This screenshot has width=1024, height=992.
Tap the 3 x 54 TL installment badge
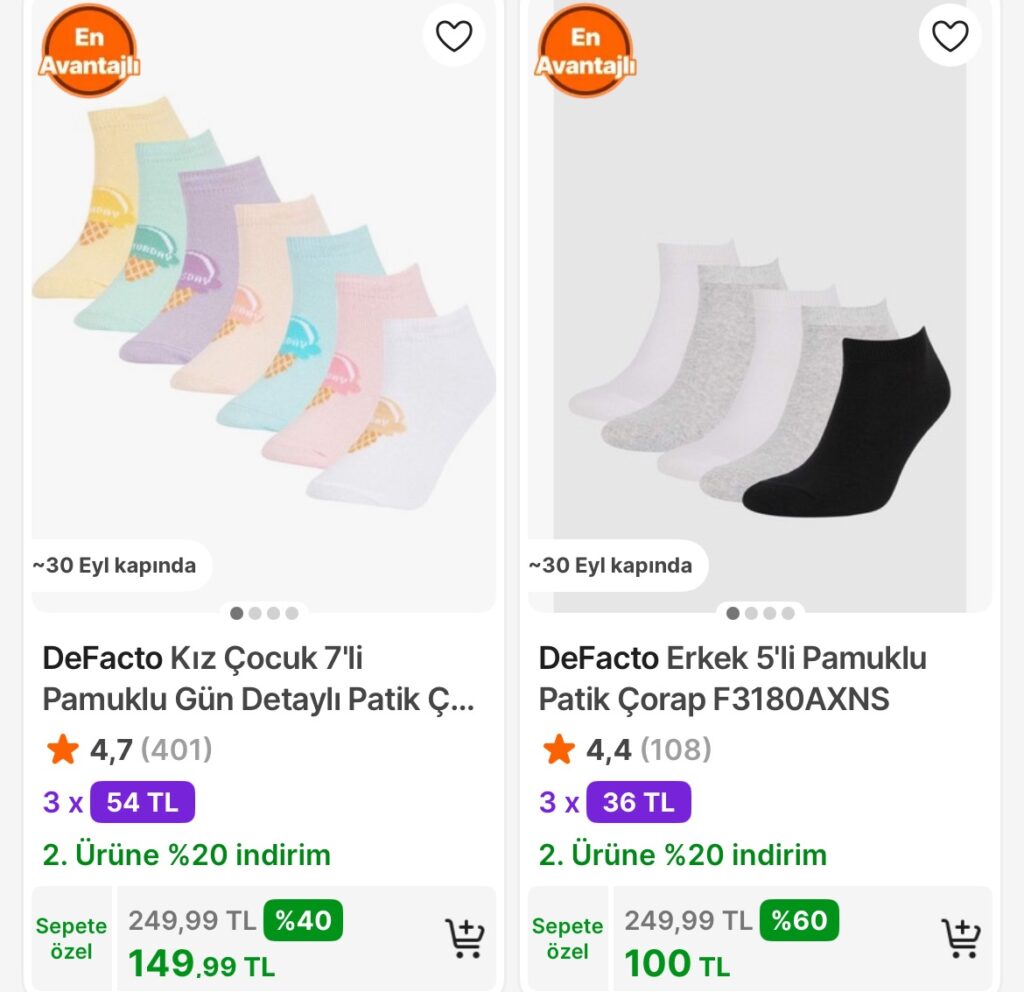tap(142, 802)
